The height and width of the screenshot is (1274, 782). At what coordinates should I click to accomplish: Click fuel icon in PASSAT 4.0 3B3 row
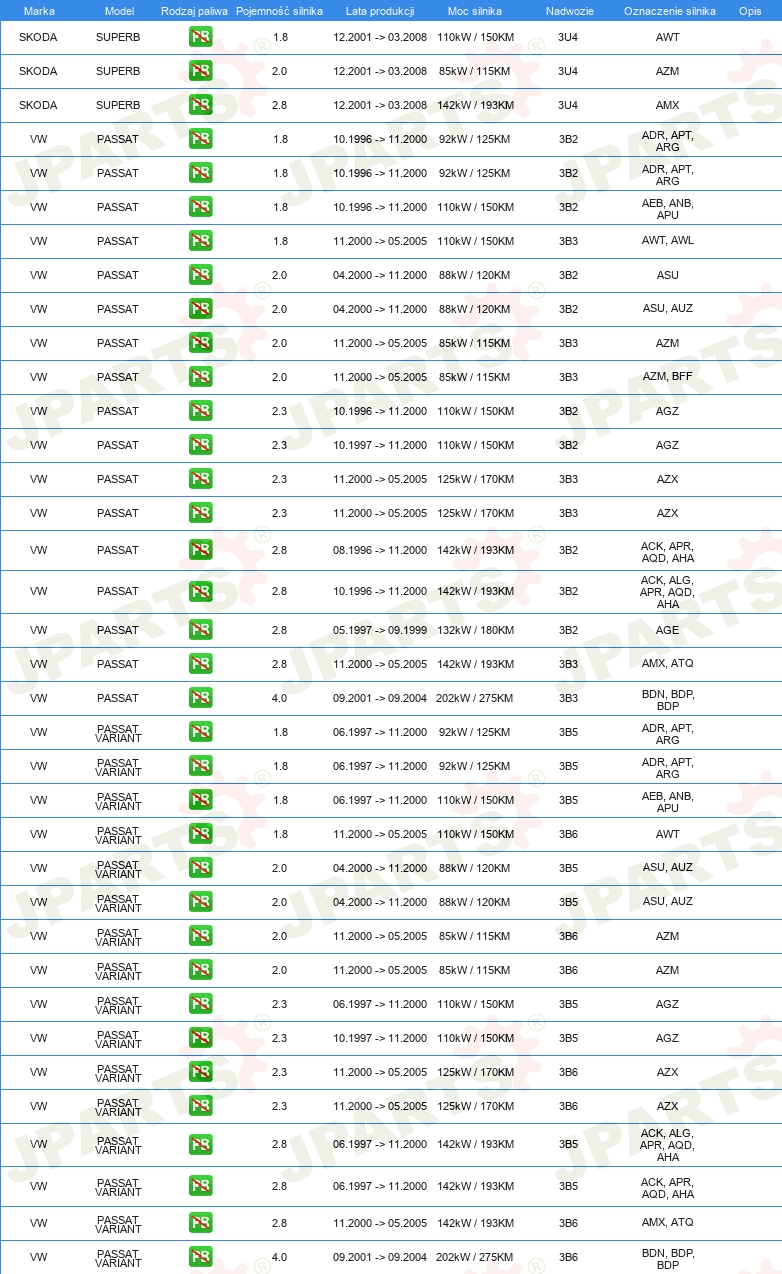(x=200, y=698)
